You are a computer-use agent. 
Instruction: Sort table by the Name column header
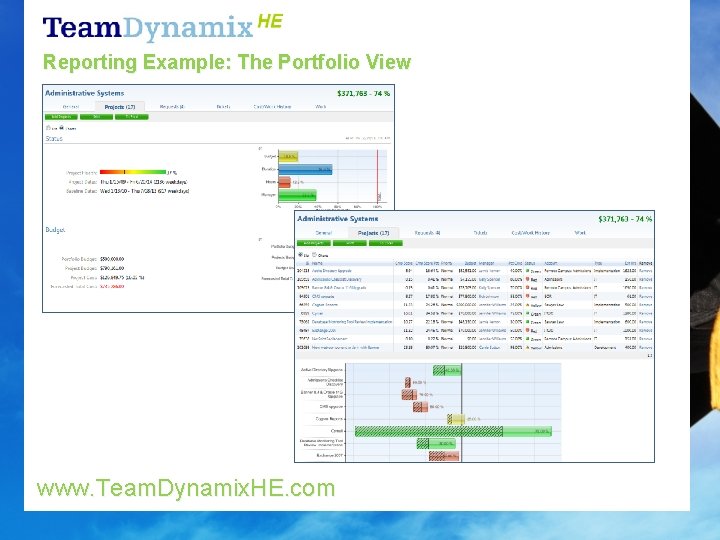point(317,264)
